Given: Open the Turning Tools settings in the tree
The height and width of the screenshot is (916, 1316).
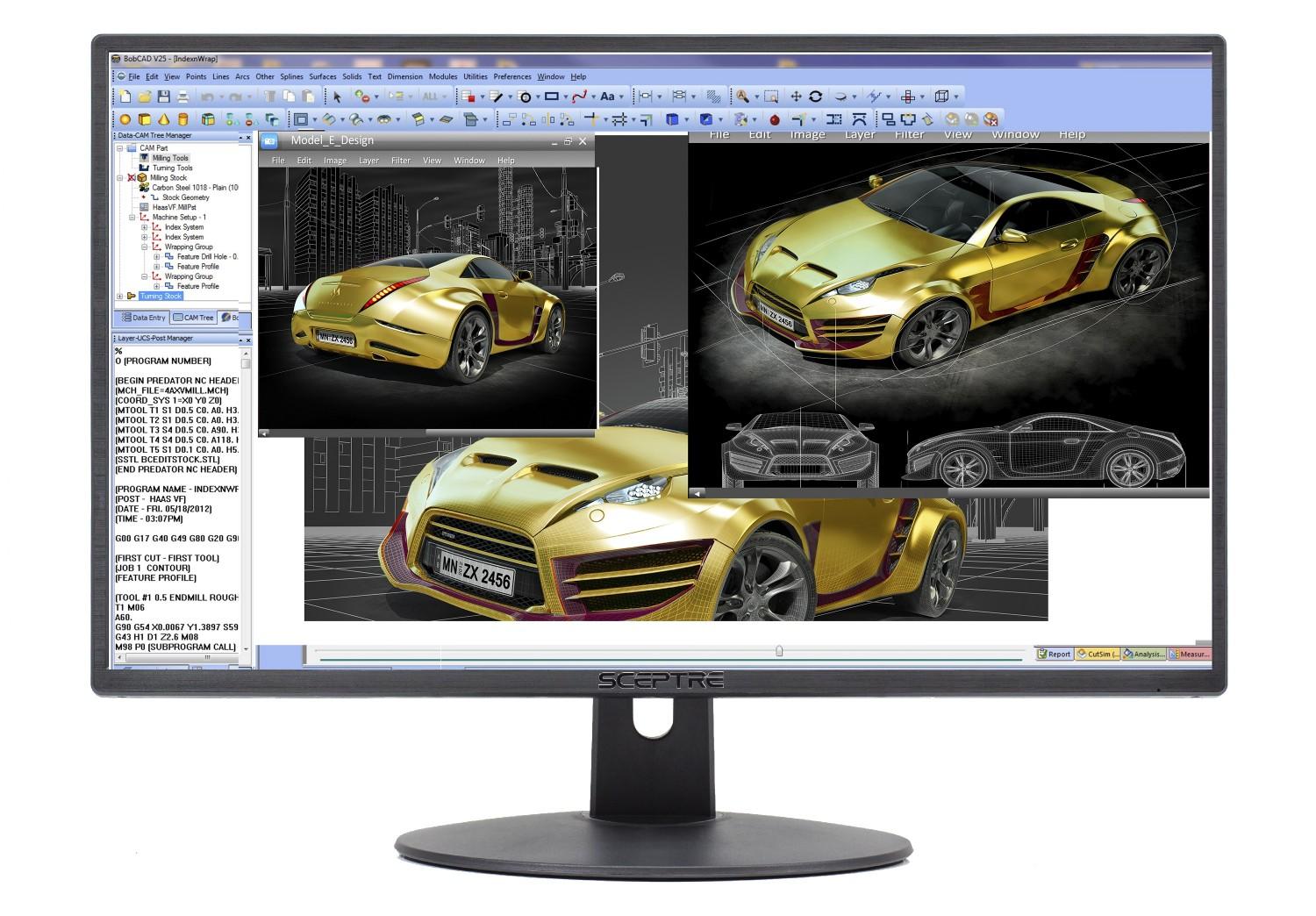Looking at the screenshot, I should point(172,168).
